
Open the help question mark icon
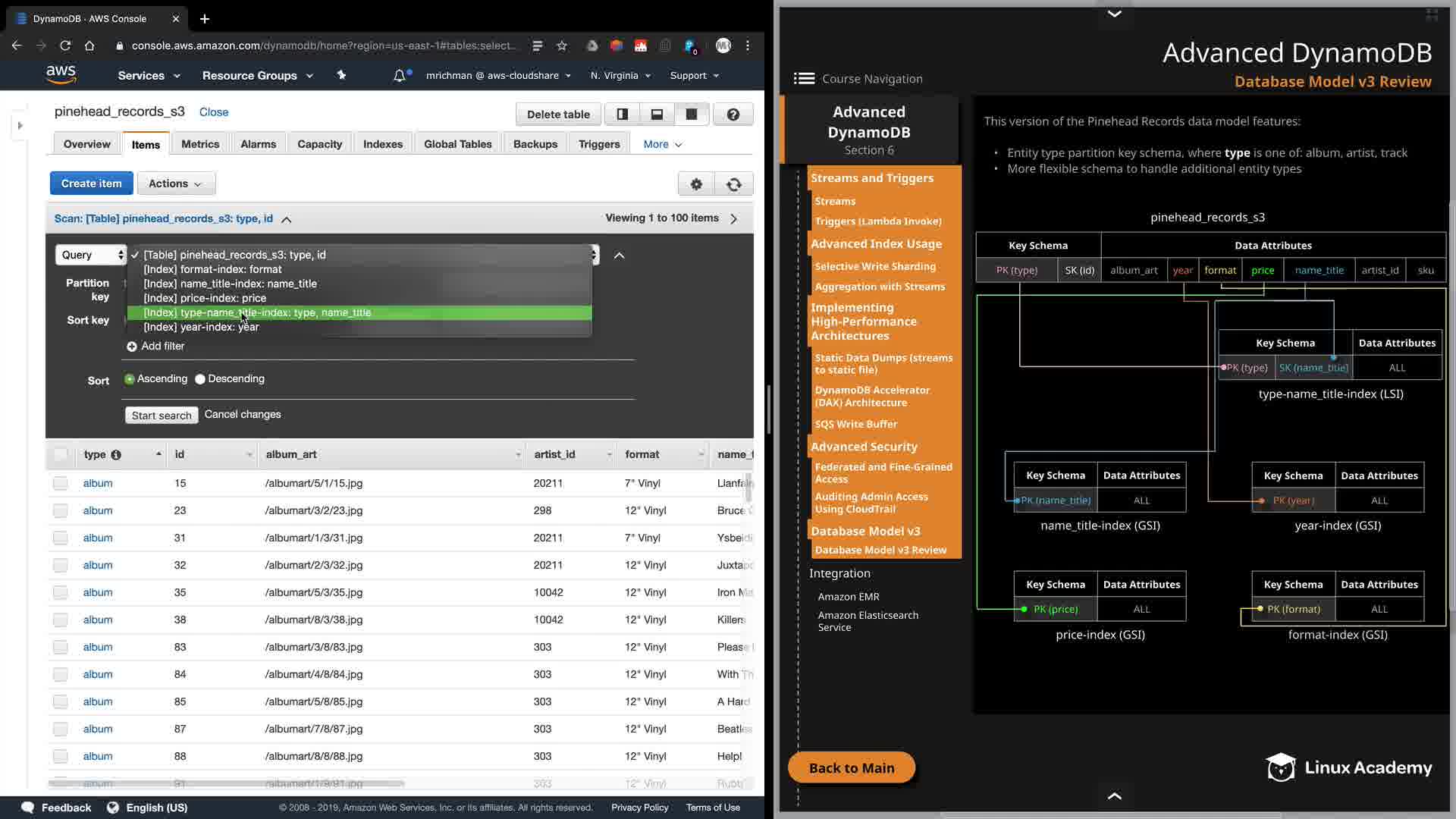tap(733, 115)
